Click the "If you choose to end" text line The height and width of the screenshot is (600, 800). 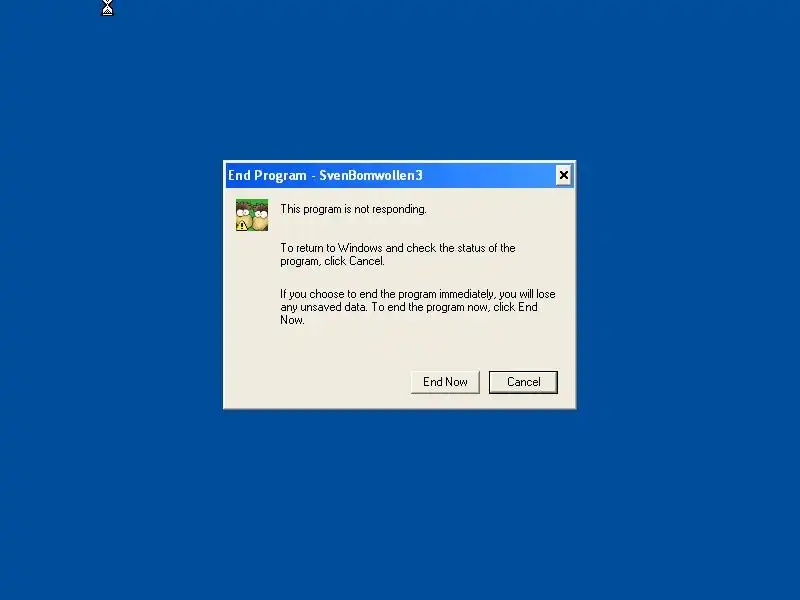pyautogui.click(x=417, y=294)
